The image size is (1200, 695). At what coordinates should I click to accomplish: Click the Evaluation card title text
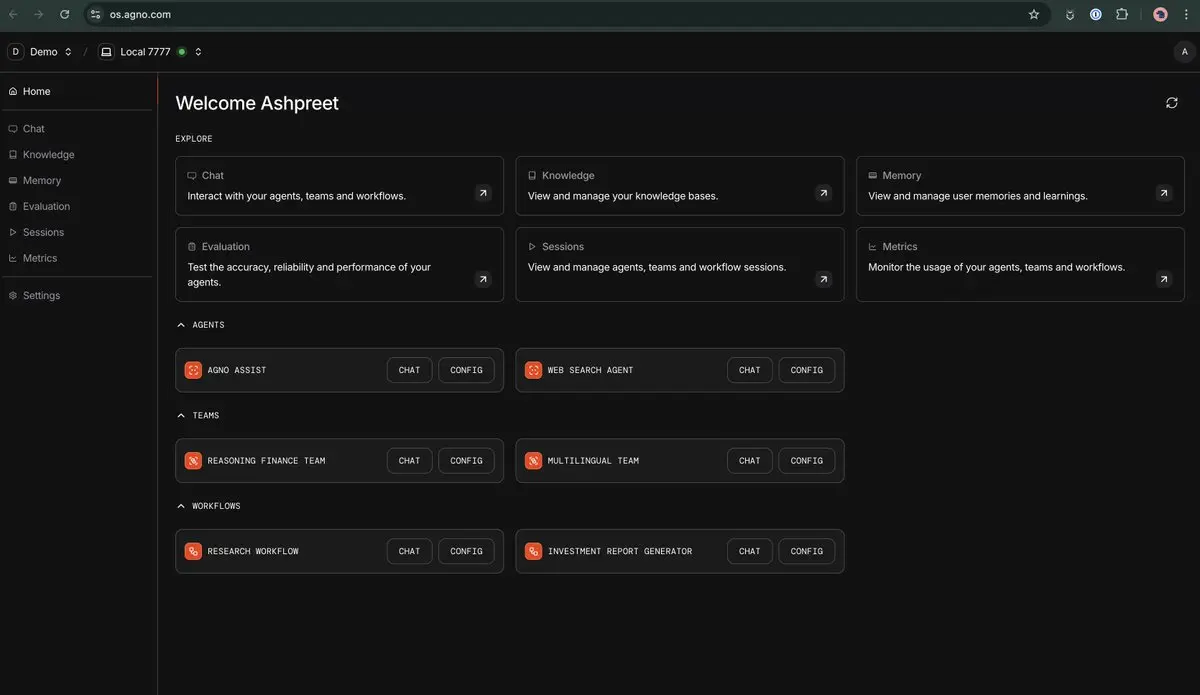(x=226, y=247)
